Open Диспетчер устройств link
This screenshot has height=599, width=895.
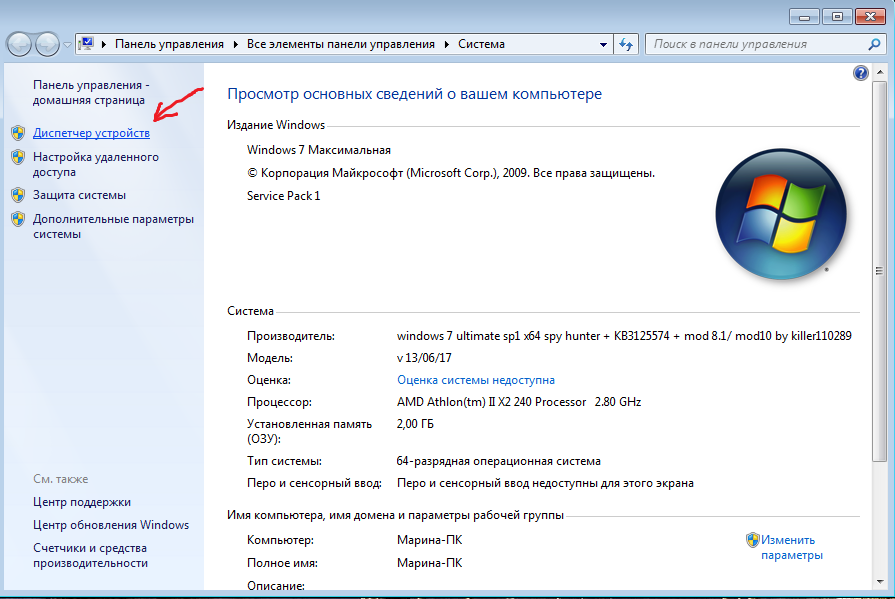tap(91, 133)
